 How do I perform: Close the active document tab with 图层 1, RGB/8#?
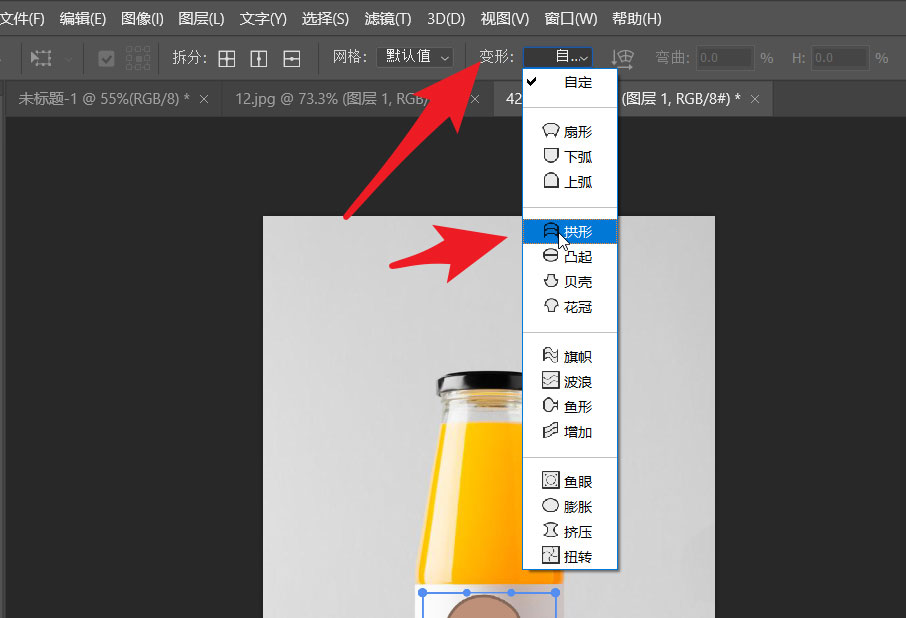click(755, 99)
